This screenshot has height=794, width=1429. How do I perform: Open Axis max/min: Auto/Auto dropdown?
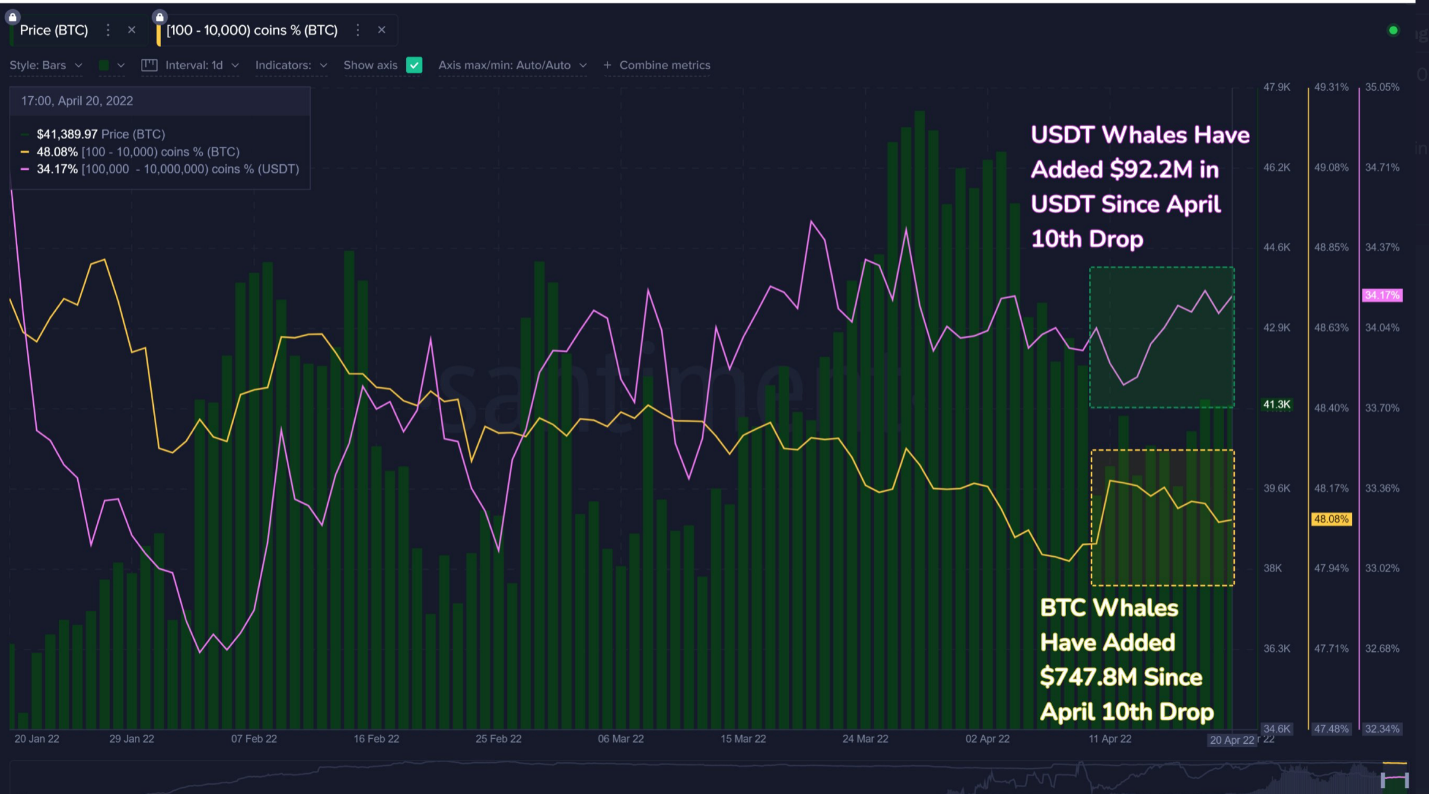[x=512, y=65]
